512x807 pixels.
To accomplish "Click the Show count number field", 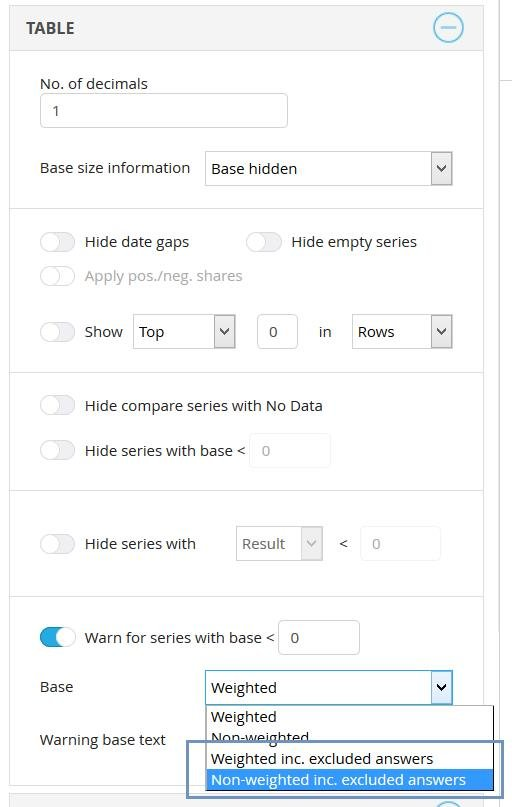I will [277, 332].
